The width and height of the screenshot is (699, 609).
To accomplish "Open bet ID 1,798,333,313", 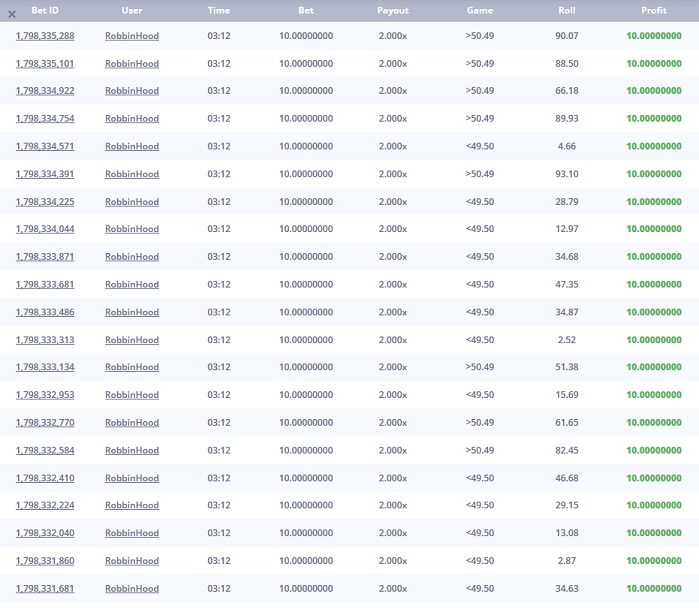I will click(x=45, y=340).
